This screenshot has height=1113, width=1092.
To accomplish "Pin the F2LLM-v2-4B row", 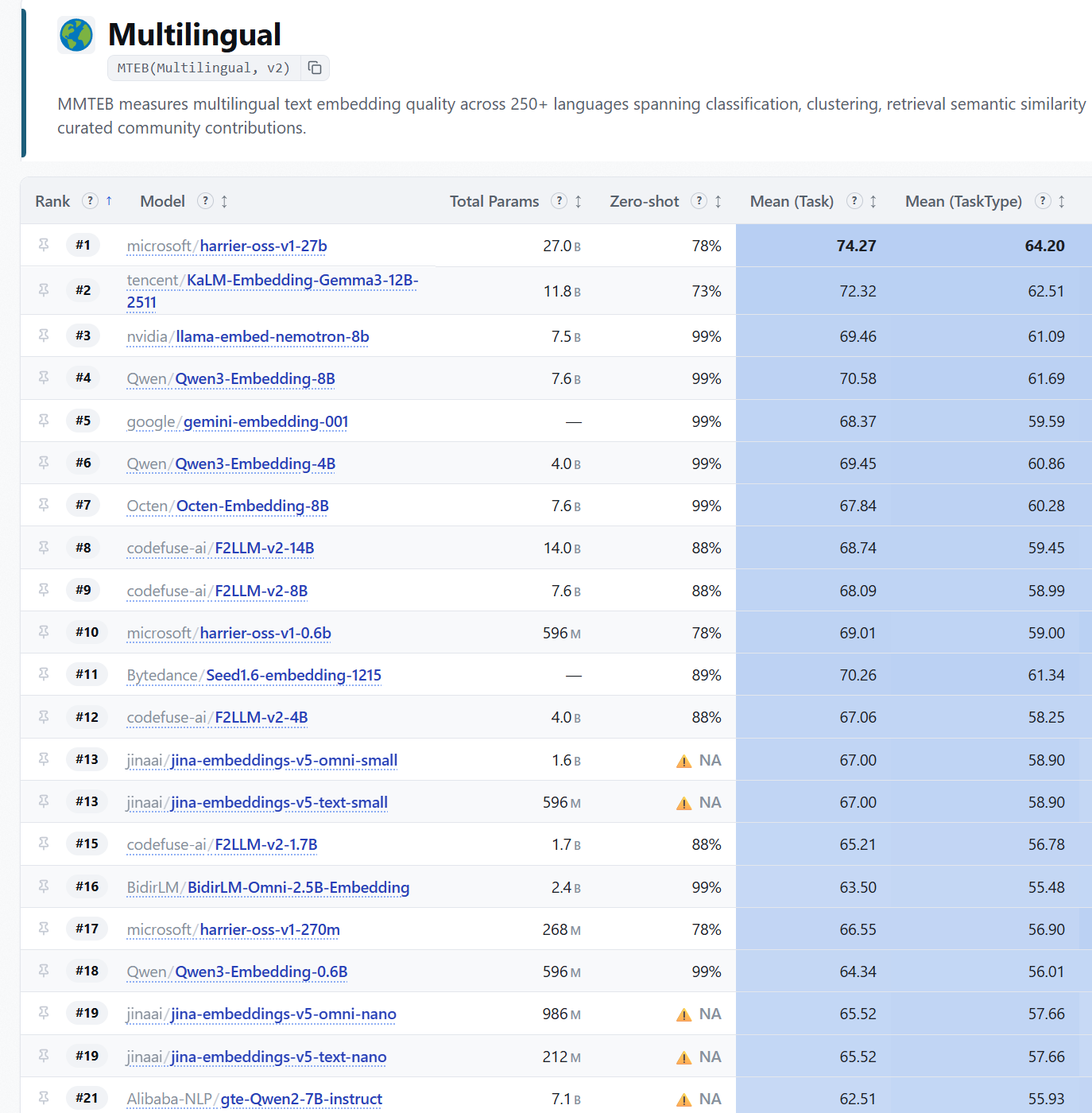I will pos(44,717).
